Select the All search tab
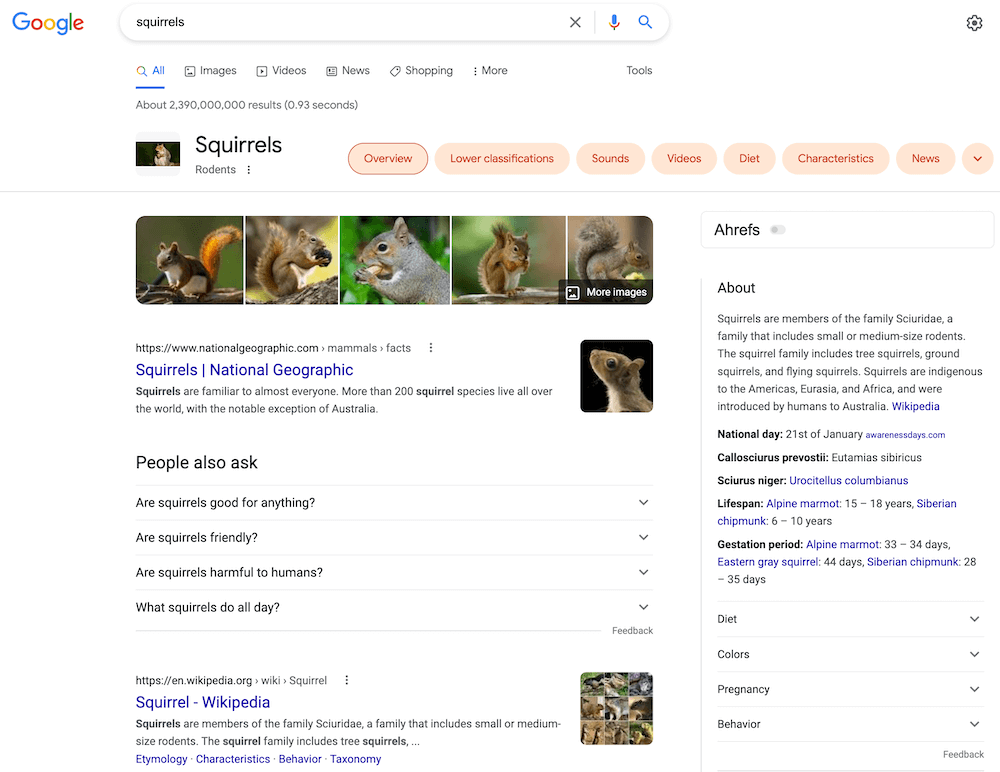1000x772 pixels. pos(151,71)
